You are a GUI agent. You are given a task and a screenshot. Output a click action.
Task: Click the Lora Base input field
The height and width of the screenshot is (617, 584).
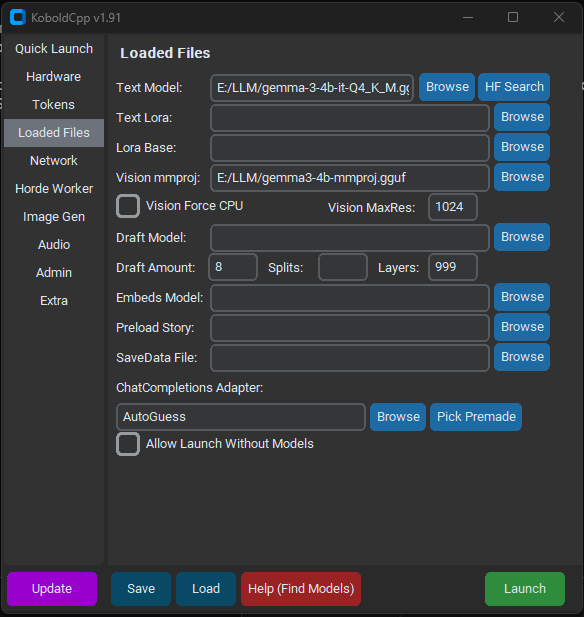350,148
